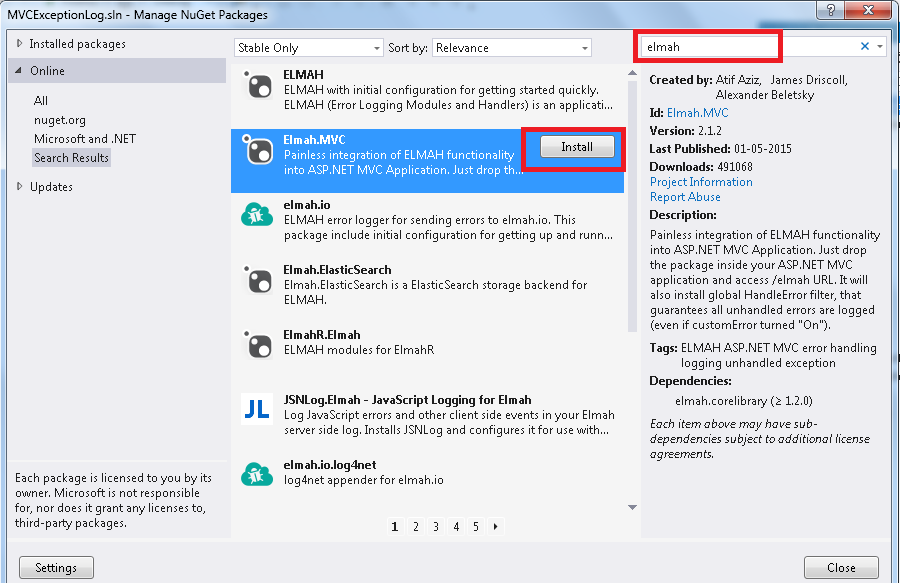The width and height of the screenshot is (902, 588).
Task: Go to results page 5
Action: pyautogui.click(x=476, y=526)
